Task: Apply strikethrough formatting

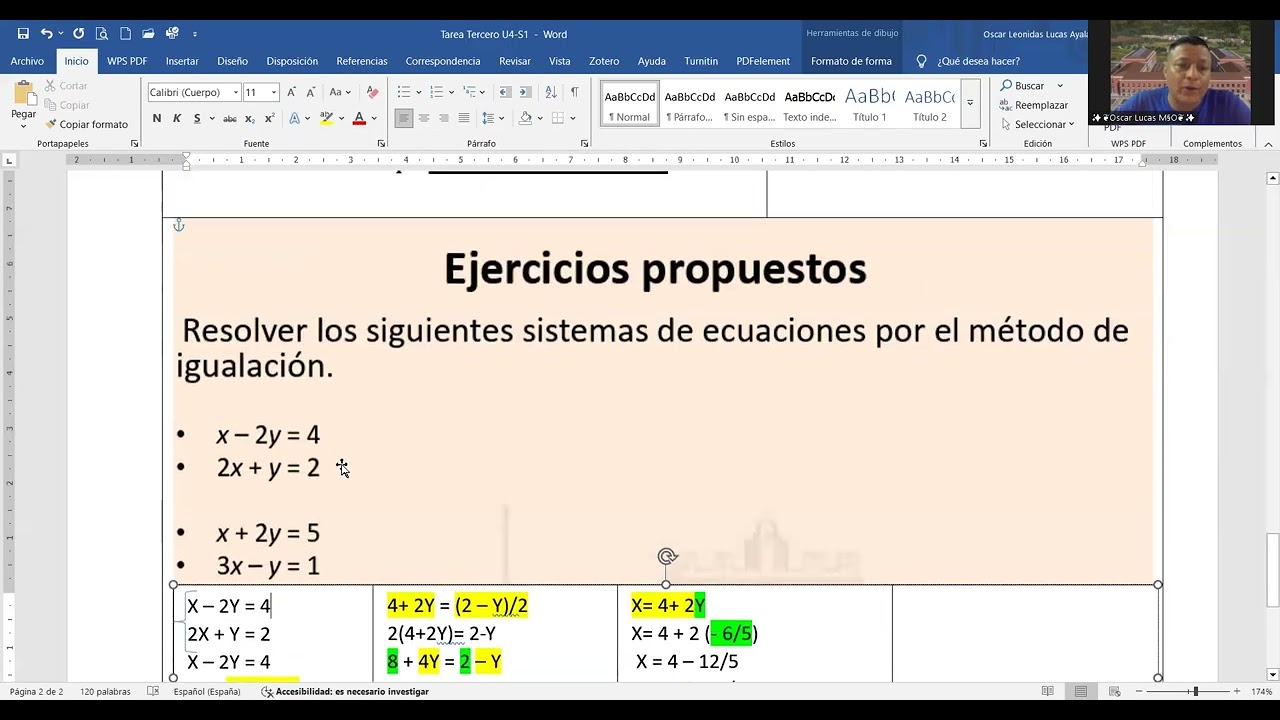Action: click(x=230, y=118)
